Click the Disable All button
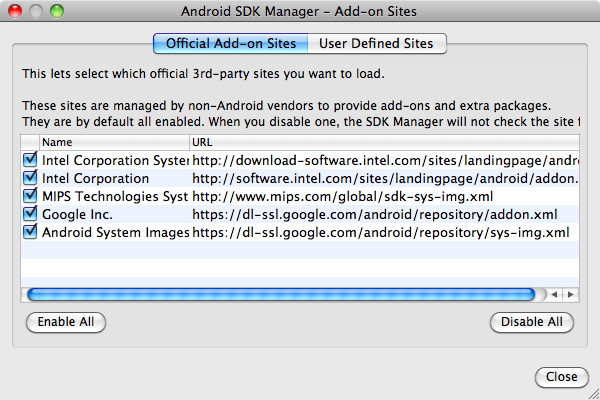600x400 pixels. point(532,322)
